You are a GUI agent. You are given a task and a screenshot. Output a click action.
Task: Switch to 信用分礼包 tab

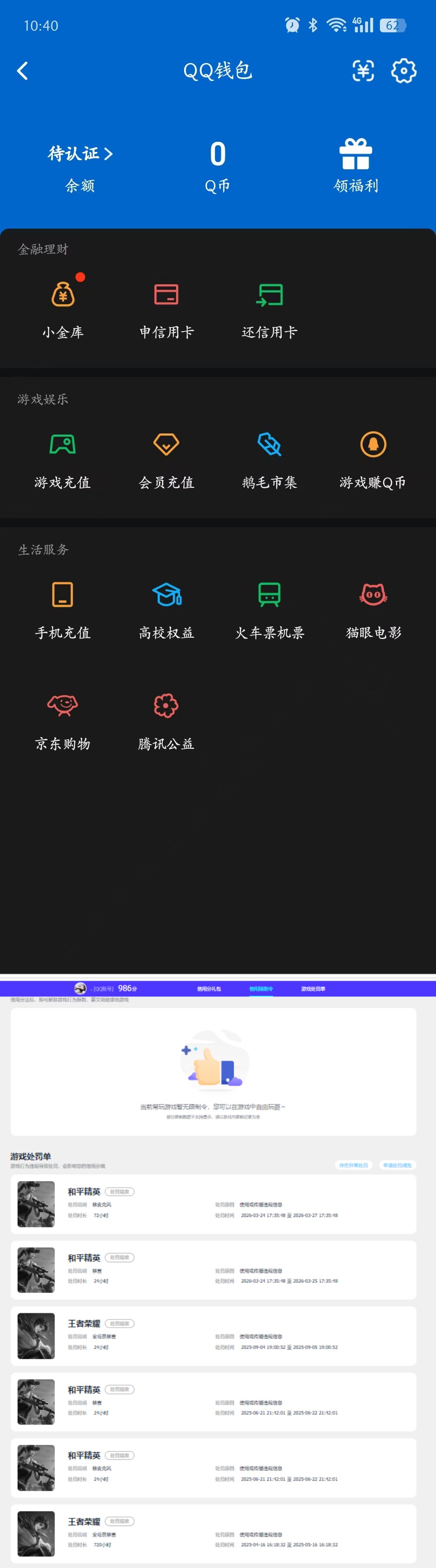[209, 988]
